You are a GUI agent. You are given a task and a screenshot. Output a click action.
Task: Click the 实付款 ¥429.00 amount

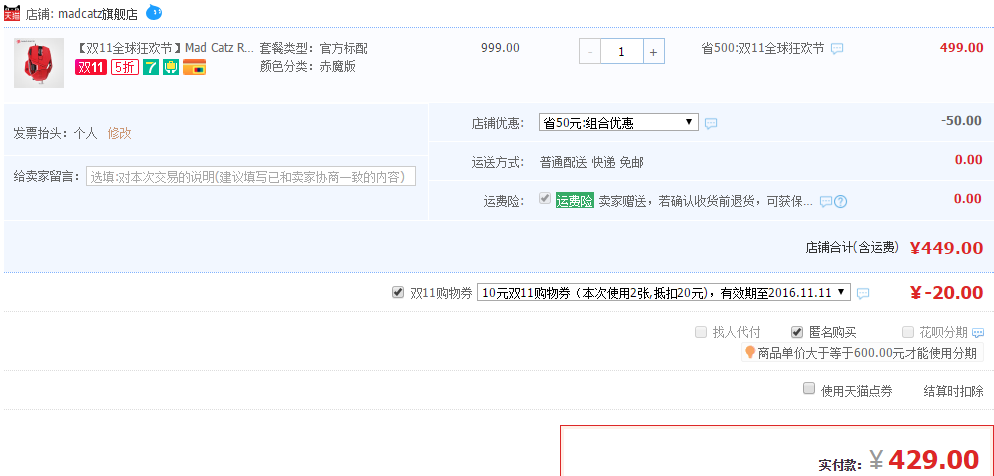tap(924, 460)
